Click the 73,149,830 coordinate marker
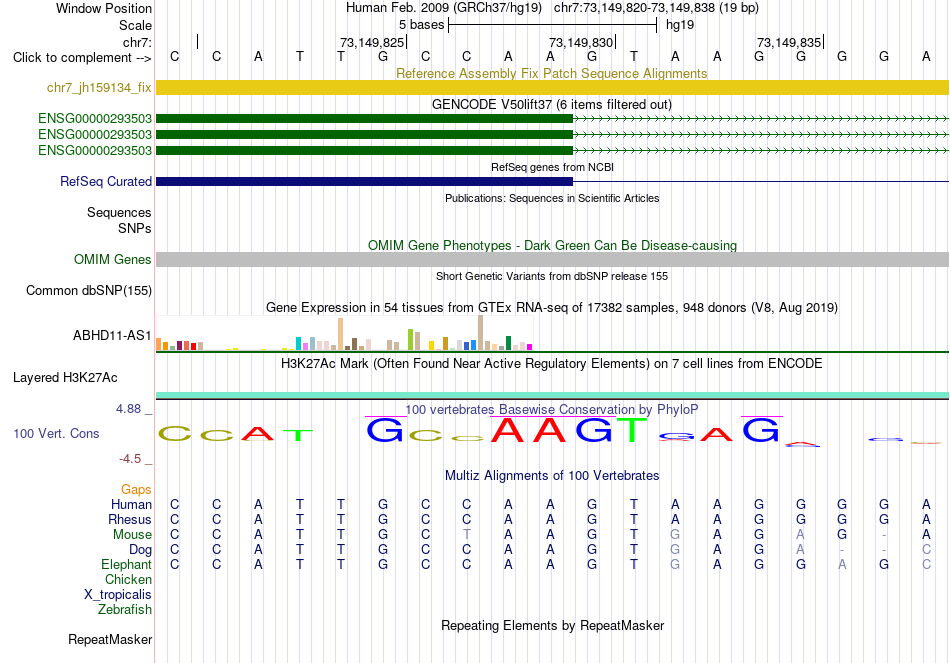Image resolution: width=950 pixels, height=663 pixels. 581,42
